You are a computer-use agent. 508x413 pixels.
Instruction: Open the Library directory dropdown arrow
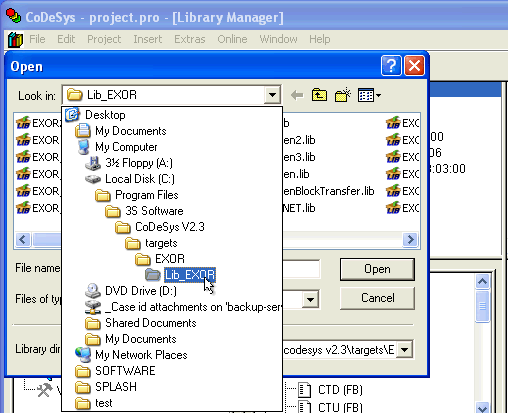point(405,350)
